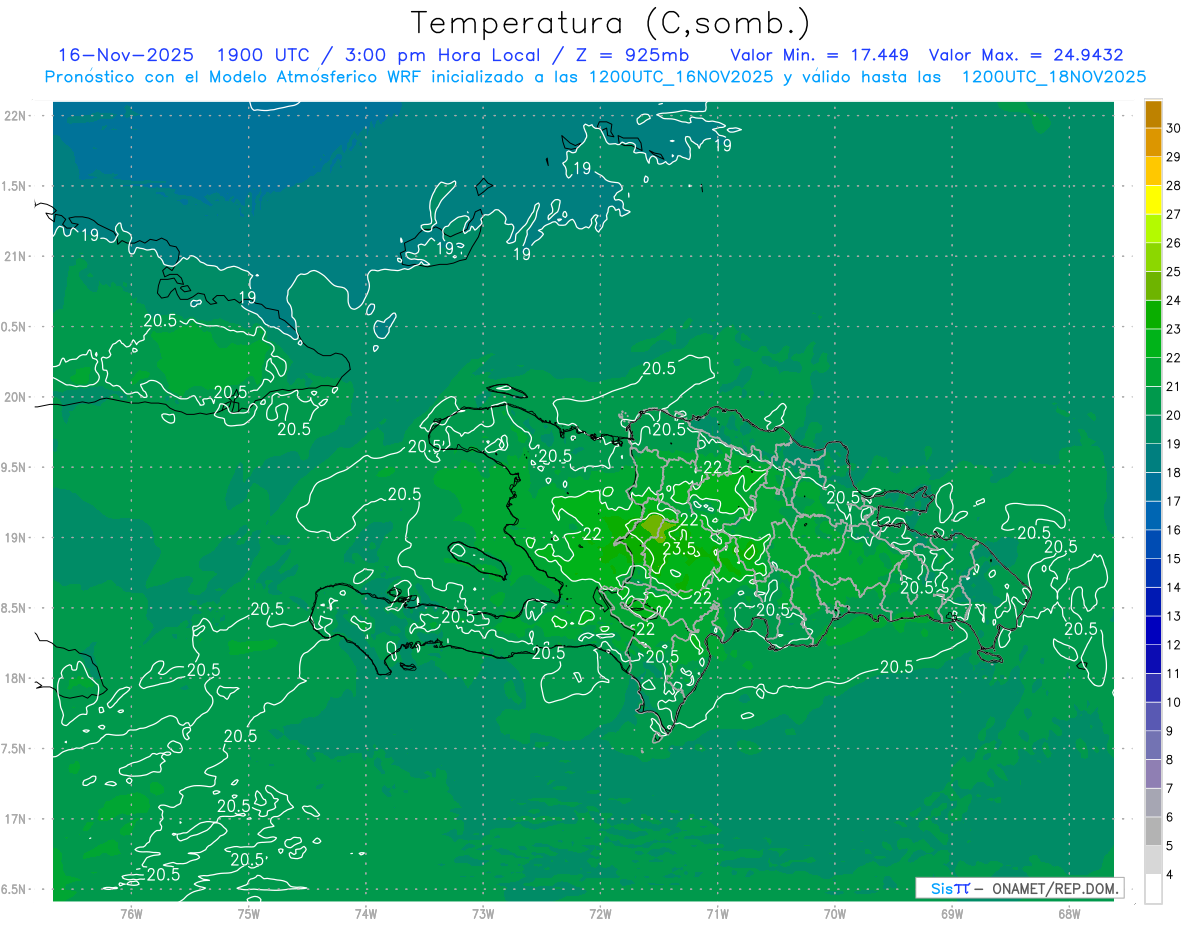The width and height of the screenshot is (1200, 927).
Task: Click the orange swatch between 29 and 30
Action: click(x=1153, y=142)
